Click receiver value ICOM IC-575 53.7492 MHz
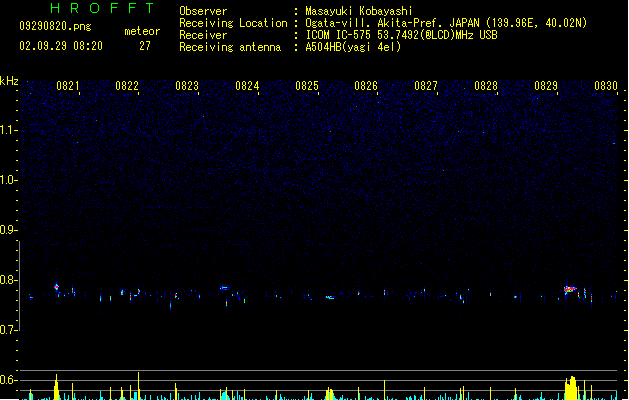 click(401, 35)
